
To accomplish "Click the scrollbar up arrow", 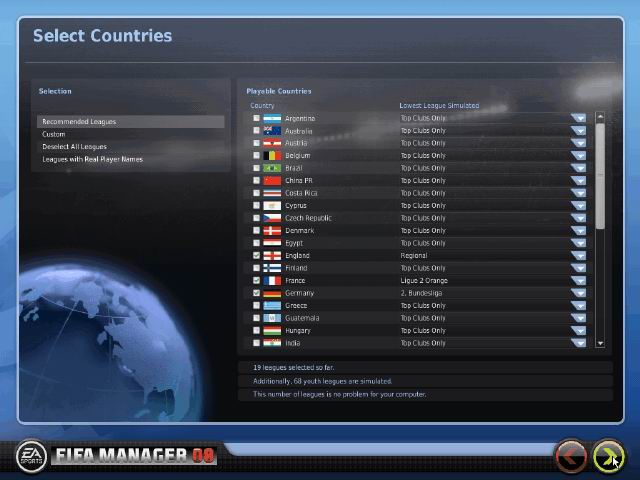I will (x=600, y=117).
